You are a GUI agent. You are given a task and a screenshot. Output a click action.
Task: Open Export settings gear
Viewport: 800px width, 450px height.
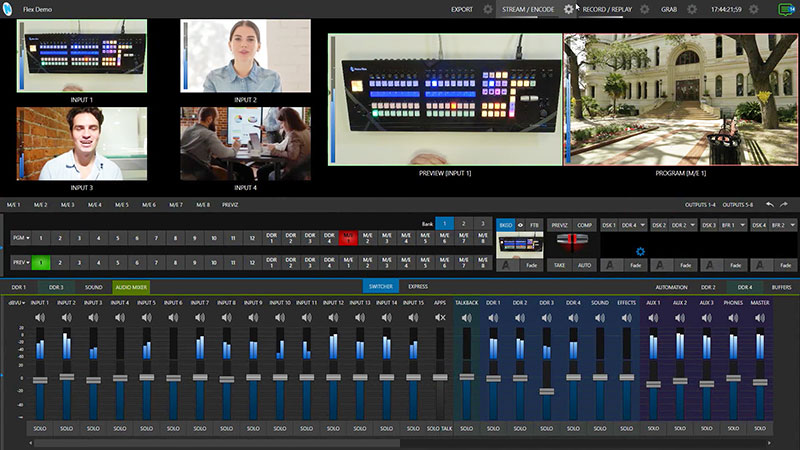(x=488, y=9)
